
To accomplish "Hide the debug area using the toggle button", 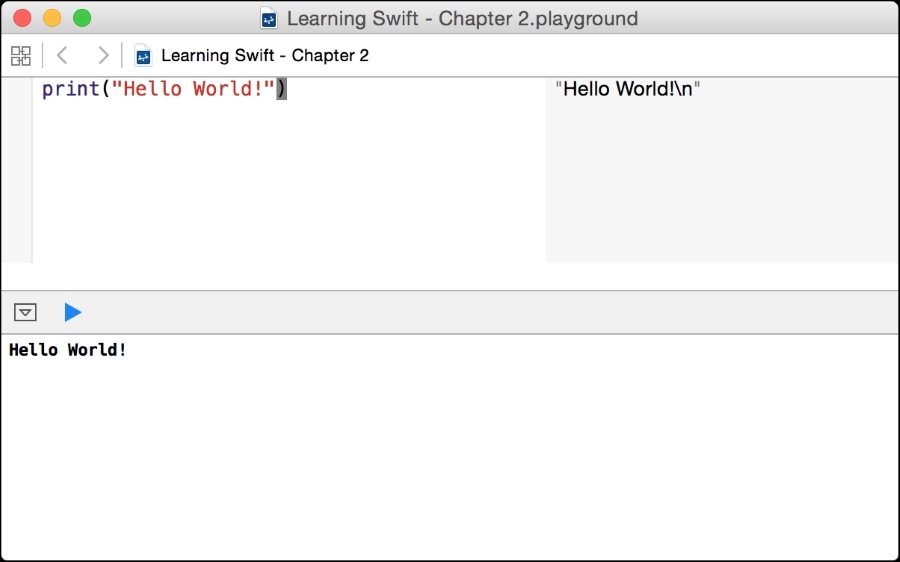I will point(25,313).
